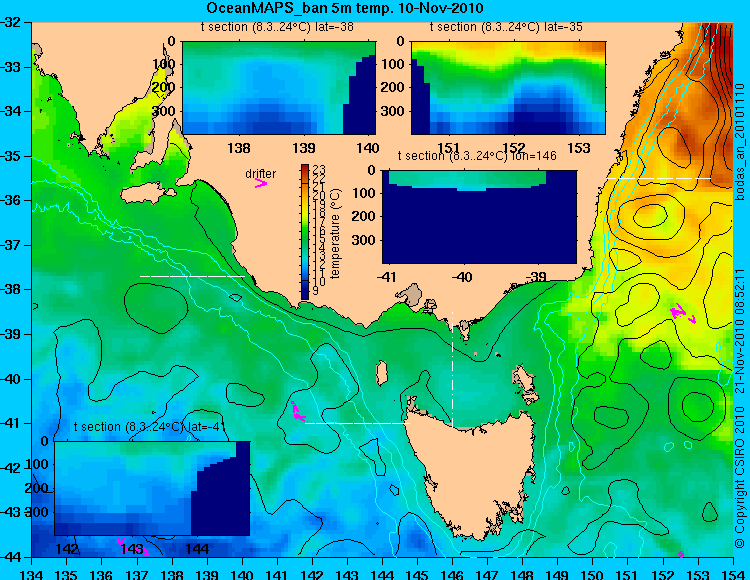The image size is (750, 580).
Task: Click the 150 longitude label on bottom axis
Action: tap(593, 574)
